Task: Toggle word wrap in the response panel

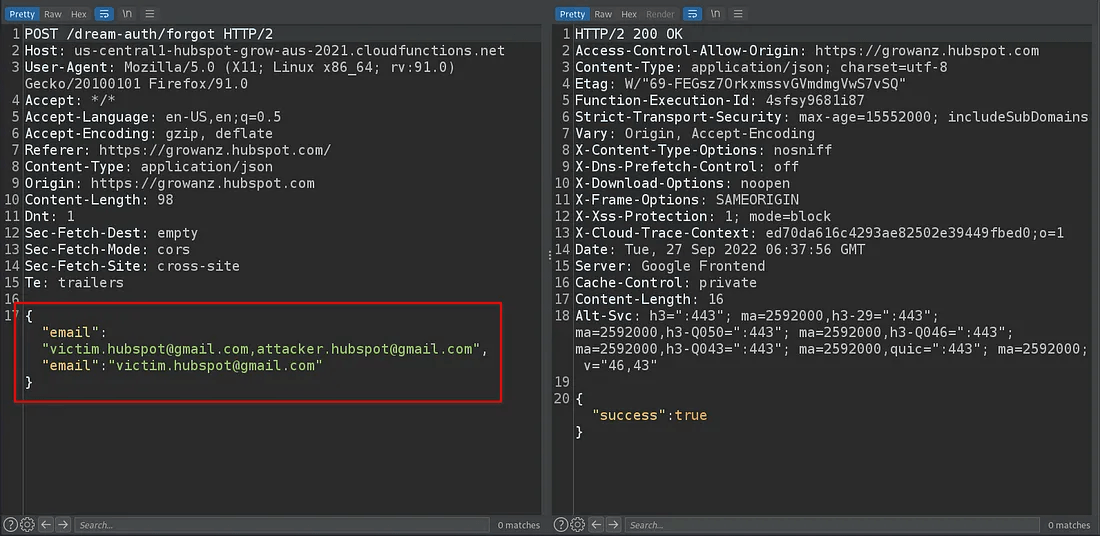Action: [x=692, y=14]
